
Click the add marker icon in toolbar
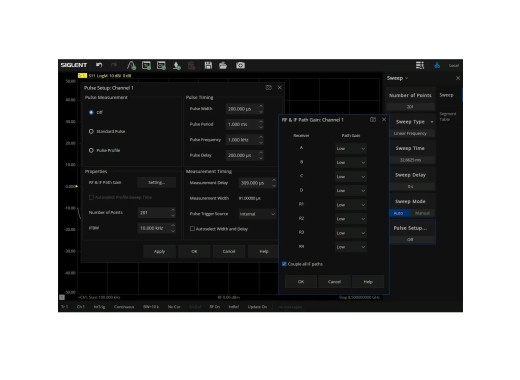pyautogui.click(x=177, y=65)
